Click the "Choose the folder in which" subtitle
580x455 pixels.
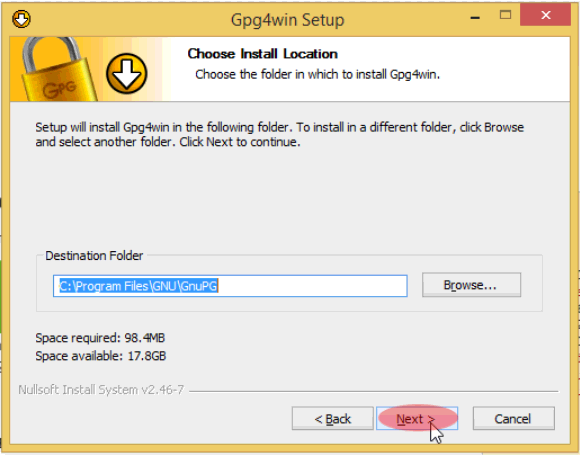[317, 74]
